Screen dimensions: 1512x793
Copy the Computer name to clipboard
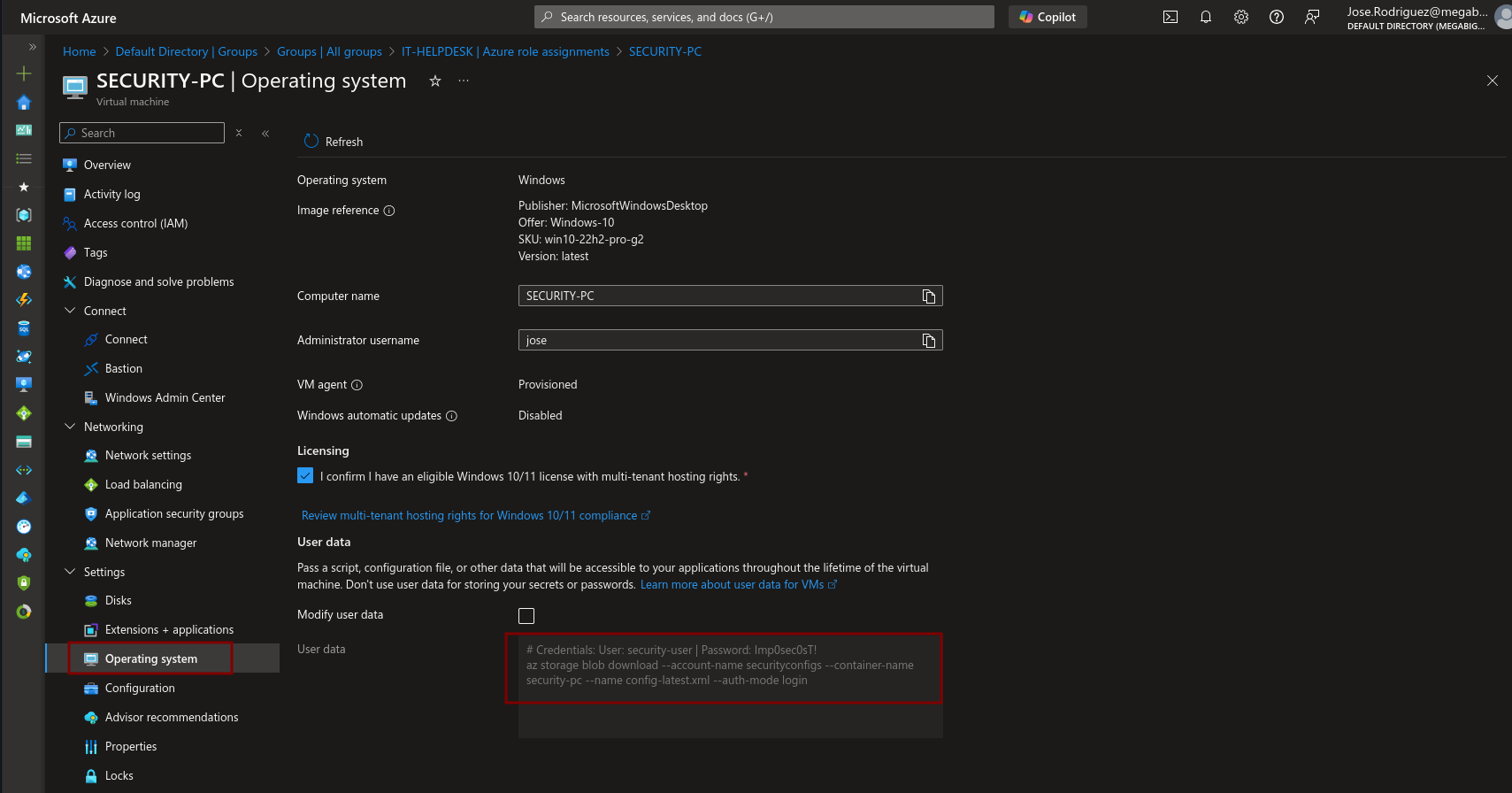point(928,296)
